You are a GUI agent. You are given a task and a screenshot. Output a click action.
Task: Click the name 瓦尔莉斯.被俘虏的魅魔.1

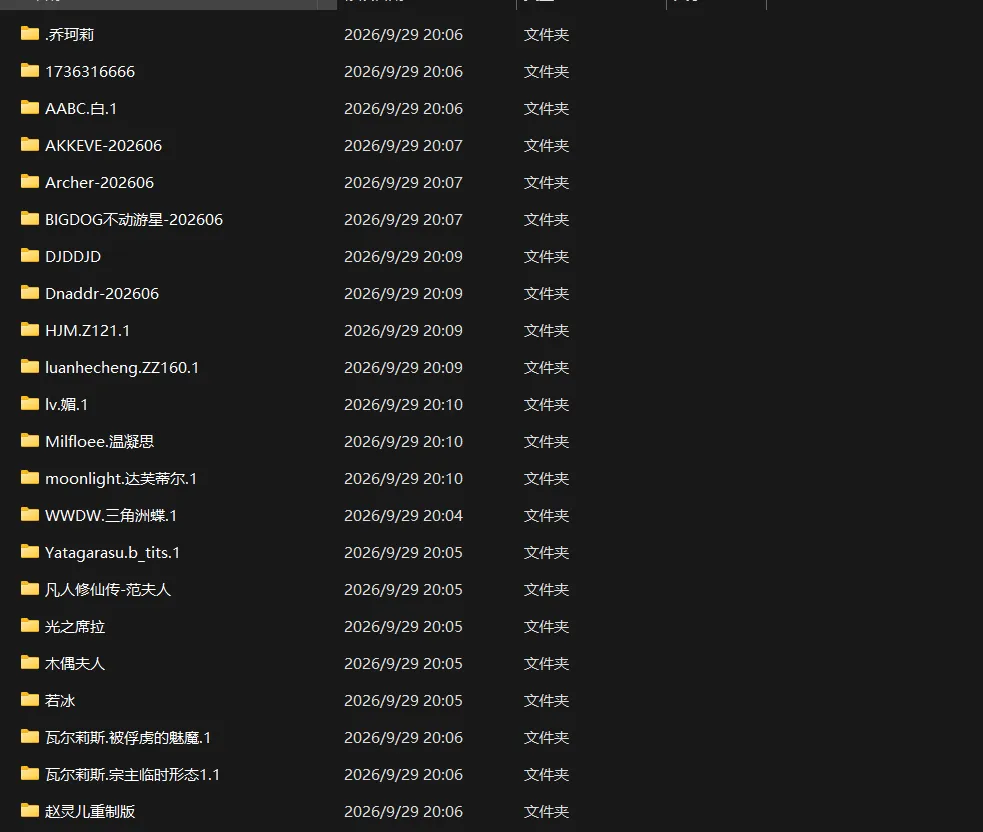[x=128, y=737]
